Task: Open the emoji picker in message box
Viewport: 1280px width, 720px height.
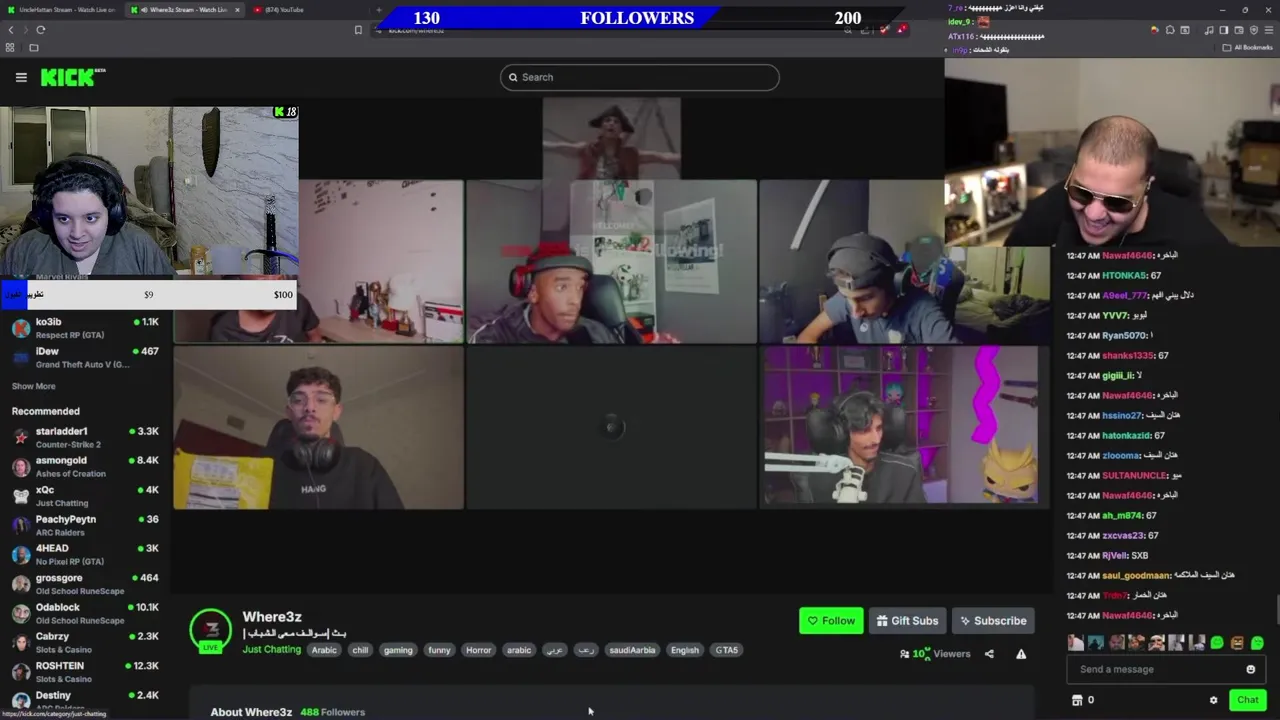Action: click(x=1250, y=669)
